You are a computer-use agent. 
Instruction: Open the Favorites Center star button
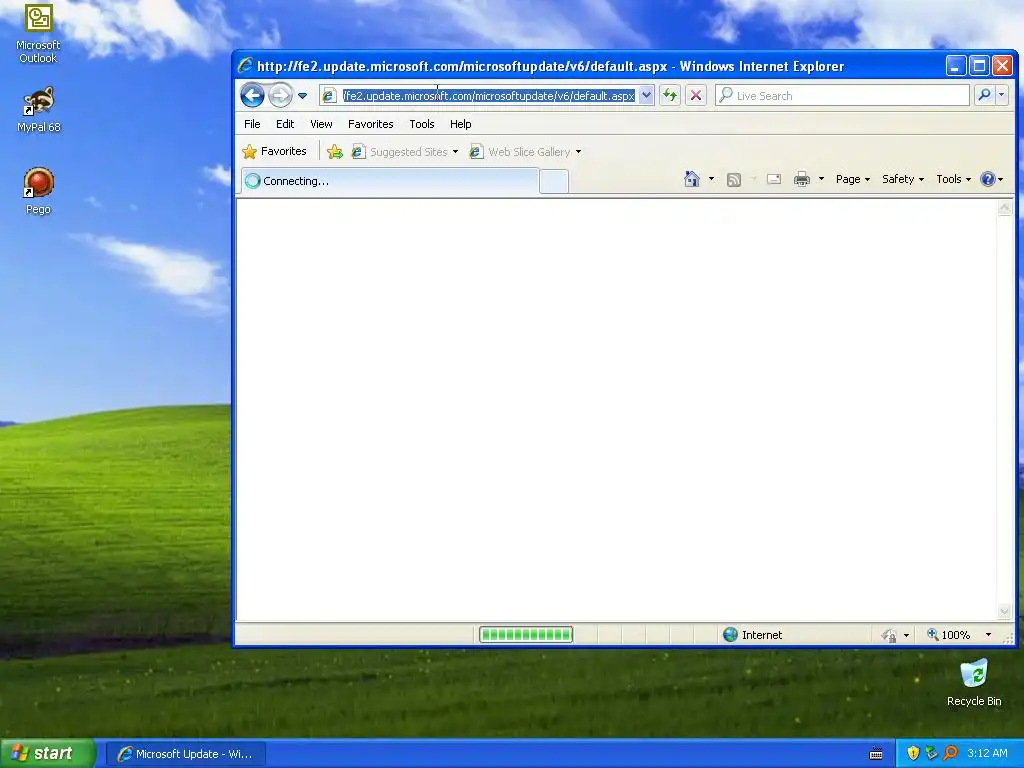tap(274, 152)
